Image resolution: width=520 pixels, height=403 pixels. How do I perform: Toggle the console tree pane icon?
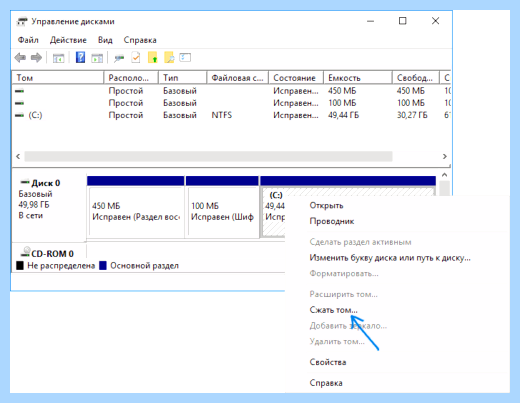tap(58, 58)
